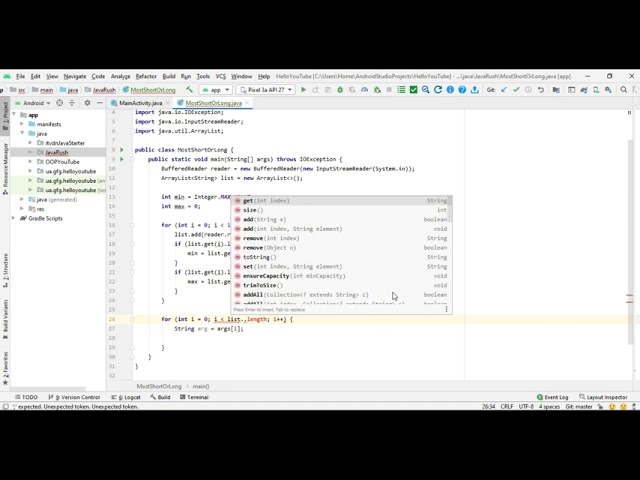Click the Make Project hammer icon
This screenshot has height=480, width=640.
pyautogui.click(x=189, y=89)
